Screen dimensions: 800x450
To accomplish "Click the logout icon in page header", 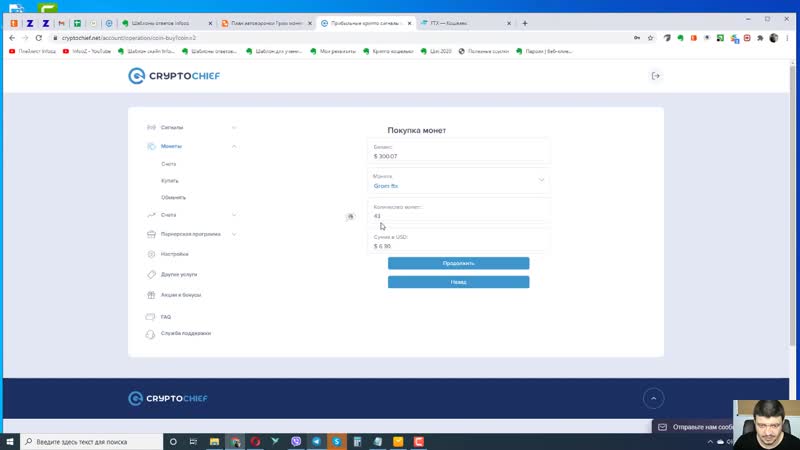I will 656,76.
